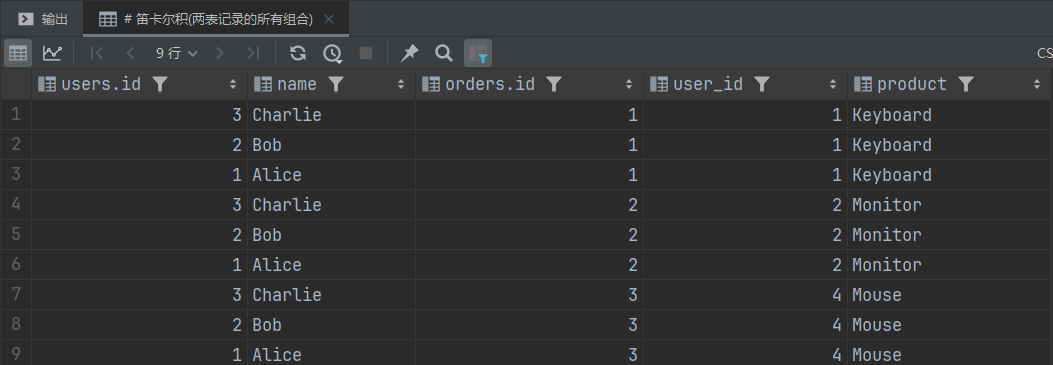This screenshot has height=365, width=1053.
Task: Click the user_id cell in row 7
Action: tap(745, 295)
